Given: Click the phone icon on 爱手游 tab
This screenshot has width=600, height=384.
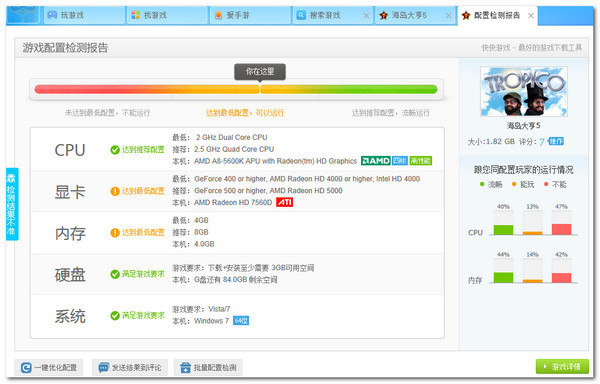Looking at the screenshot, I should pos(218,15).
